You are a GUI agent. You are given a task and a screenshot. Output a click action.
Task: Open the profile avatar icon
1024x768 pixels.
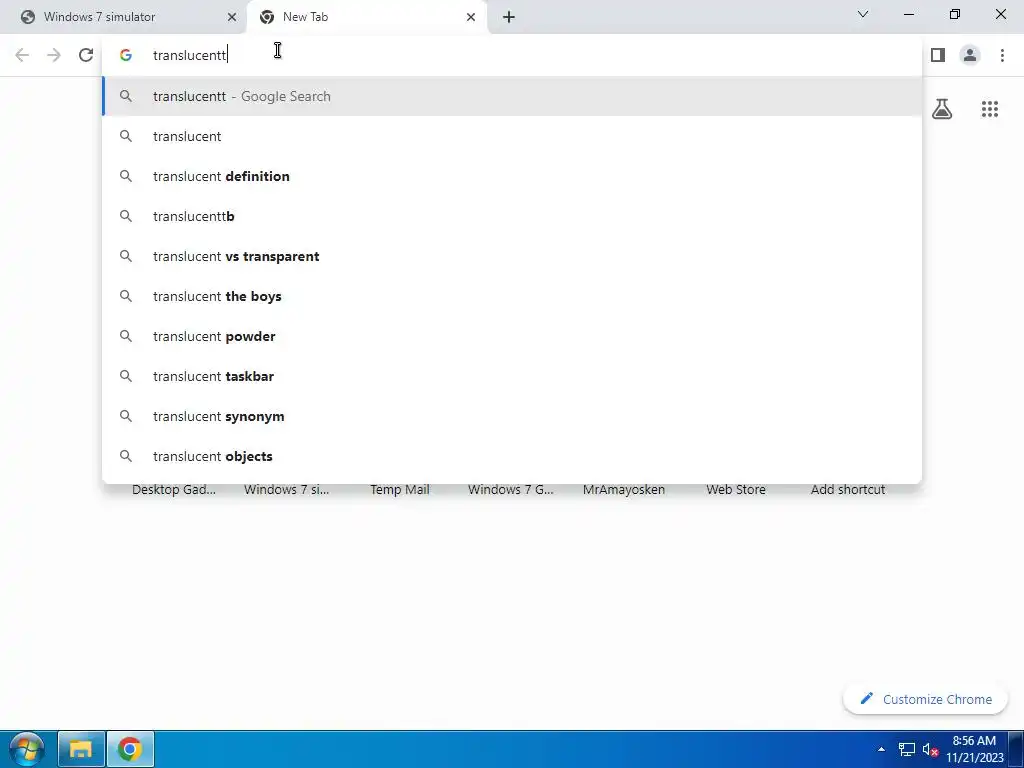point(970,55)
